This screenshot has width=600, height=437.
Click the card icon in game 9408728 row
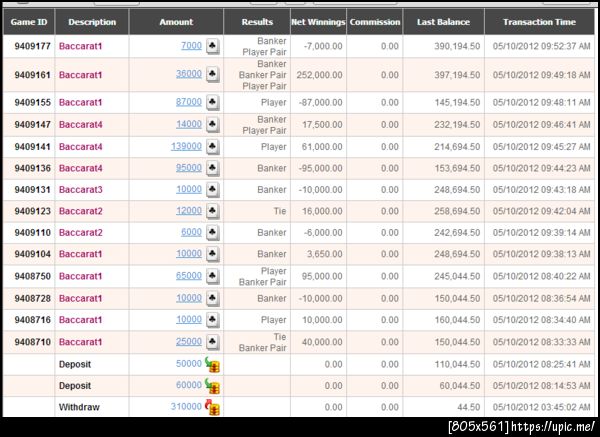213,298
